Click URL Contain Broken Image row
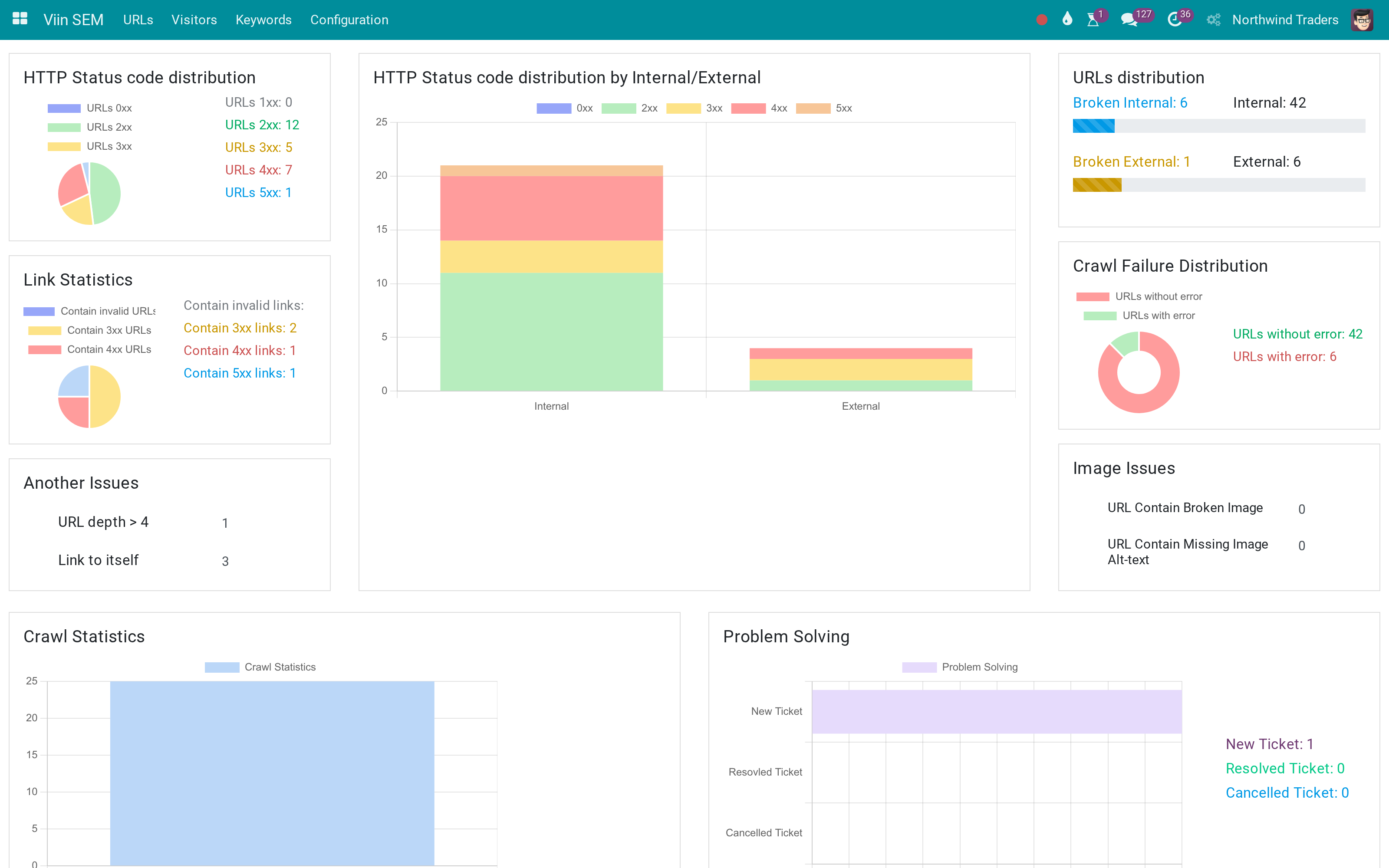Image resolution: width=1389 pixels, height=868 pixels. tap(1207, 508)
